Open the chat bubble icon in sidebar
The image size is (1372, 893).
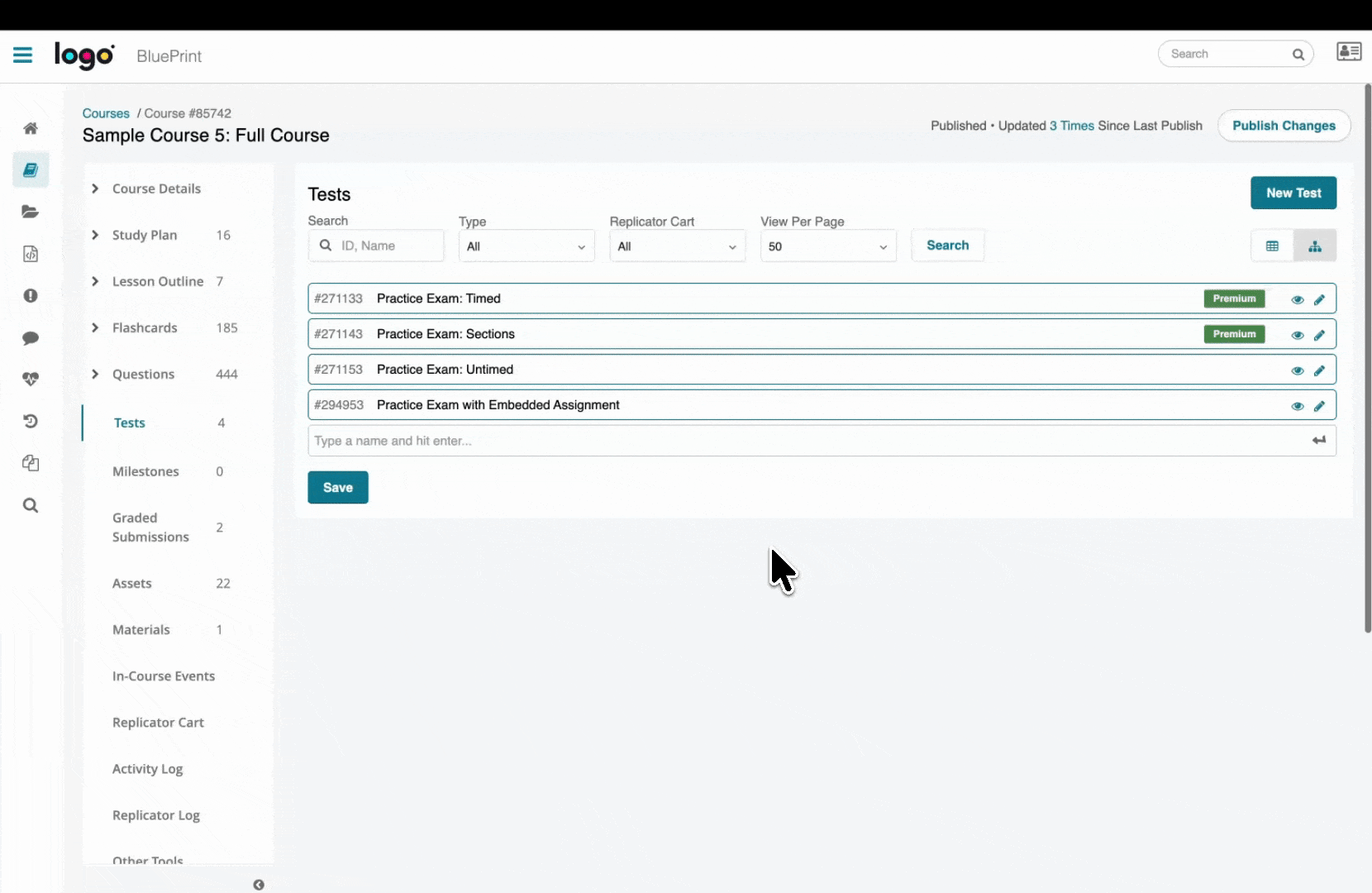31,338
